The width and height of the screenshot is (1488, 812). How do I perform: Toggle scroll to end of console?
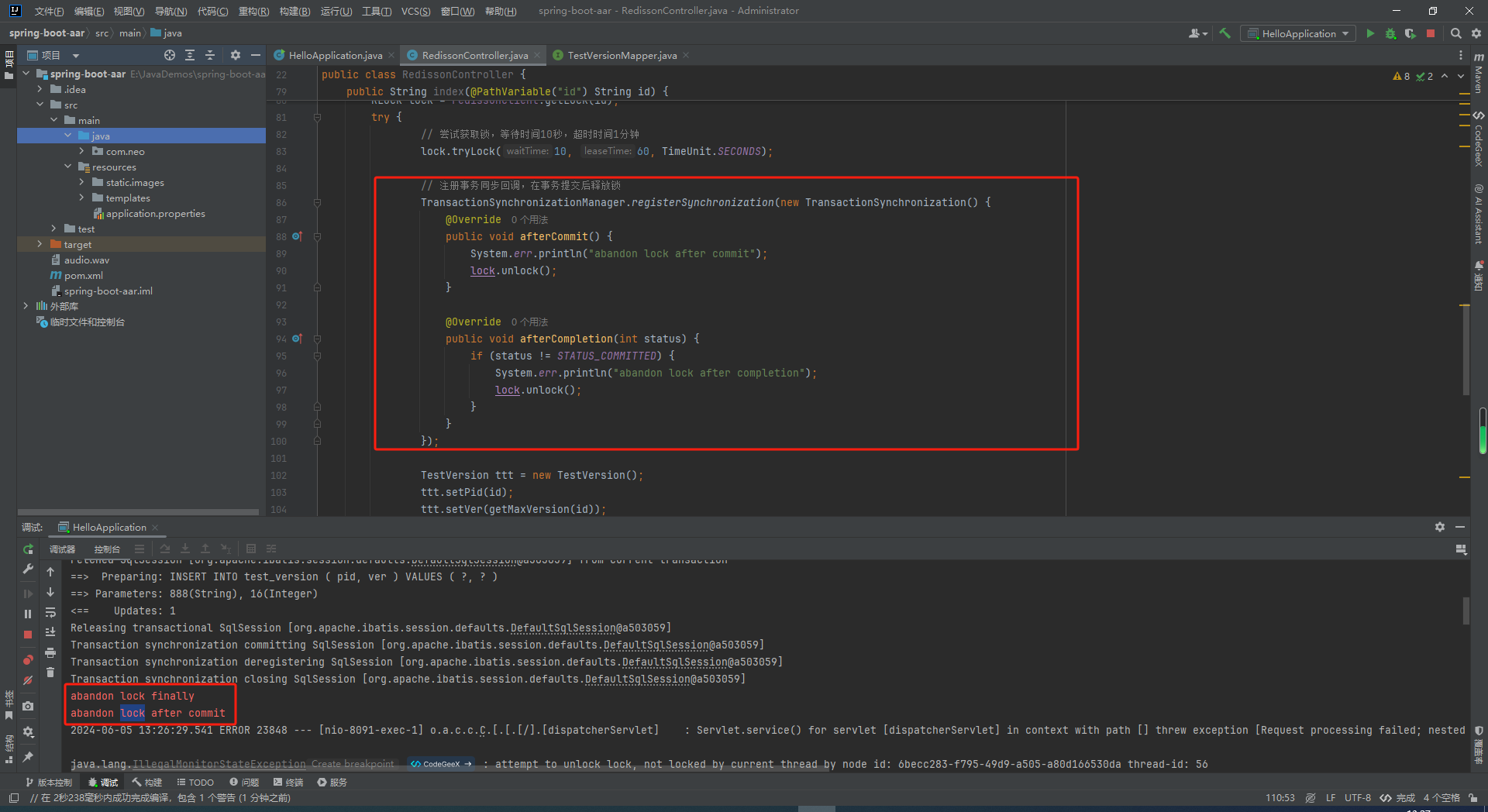pyautogui.click(x=50, y=632)
